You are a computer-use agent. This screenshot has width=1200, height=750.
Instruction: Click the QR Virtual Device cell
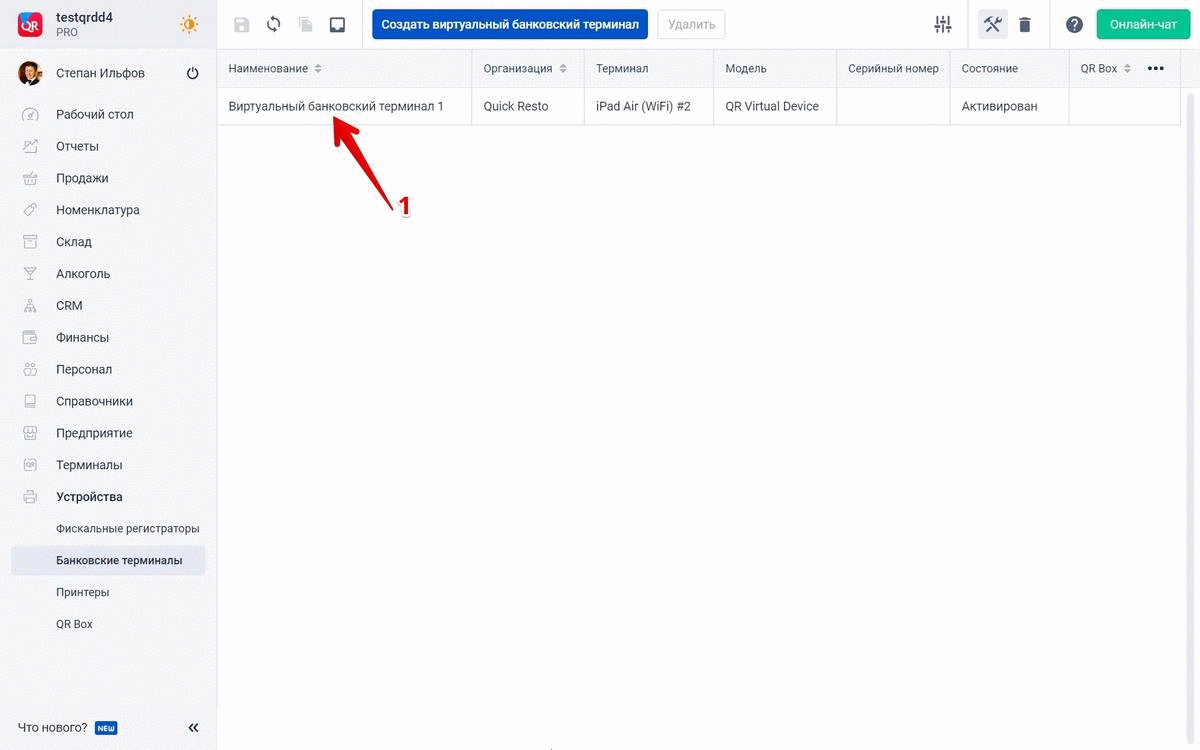[775, 106]
